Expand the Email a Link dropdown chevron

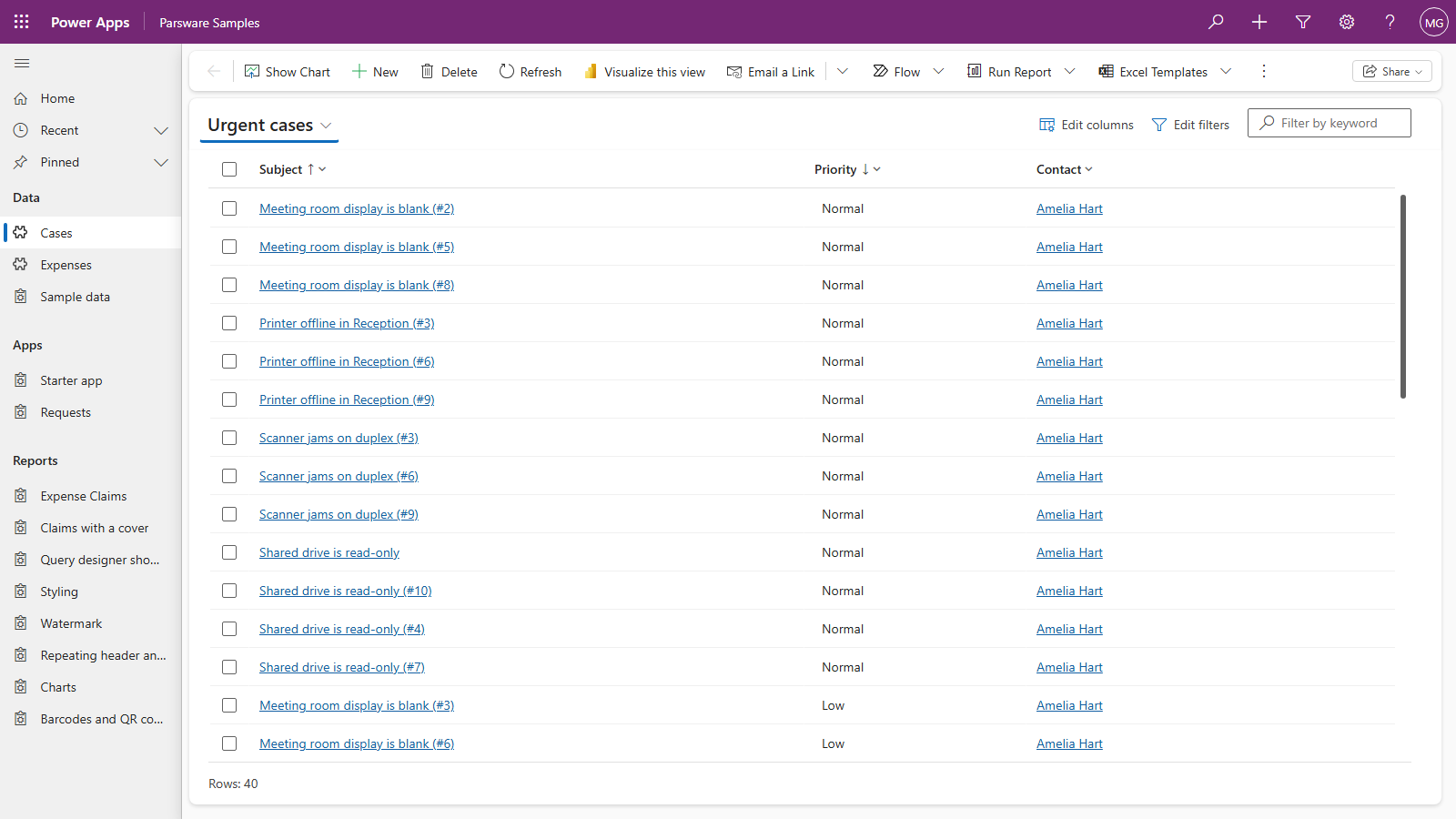pyautogui.click(x=843, y=71)
